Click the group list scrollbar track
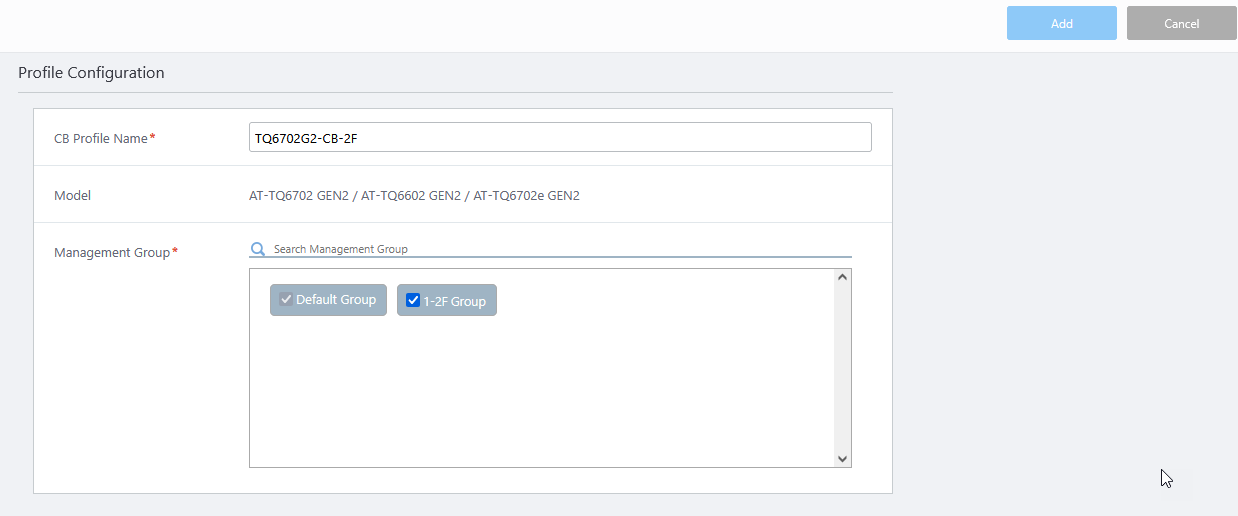Viewport: 1238px width, 516px height. tap(842, 370)
